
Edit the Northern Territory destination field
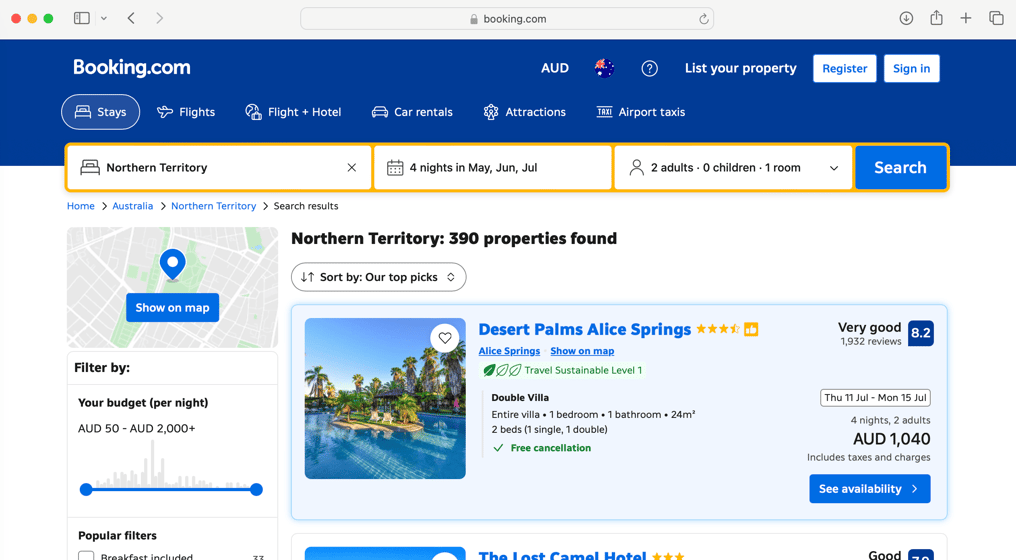point(219,167)
